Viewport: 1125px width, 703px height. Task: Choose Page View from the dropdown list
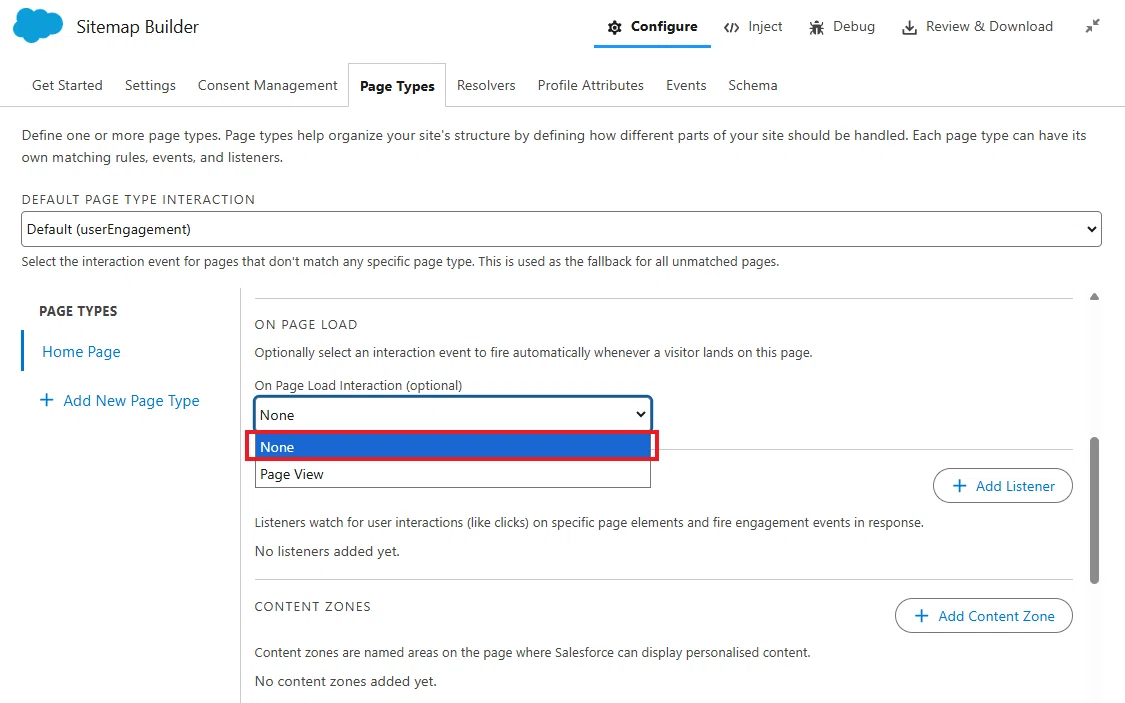[x=453, y=474]
